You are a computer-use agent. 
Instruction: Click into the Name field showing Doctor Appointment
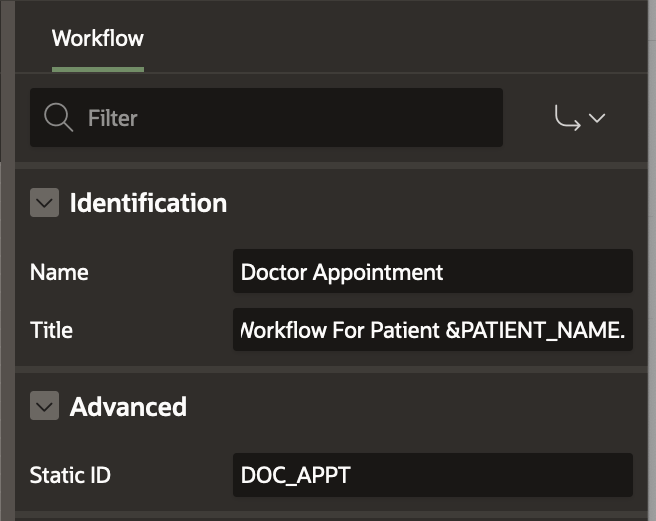tap(432, 272)
